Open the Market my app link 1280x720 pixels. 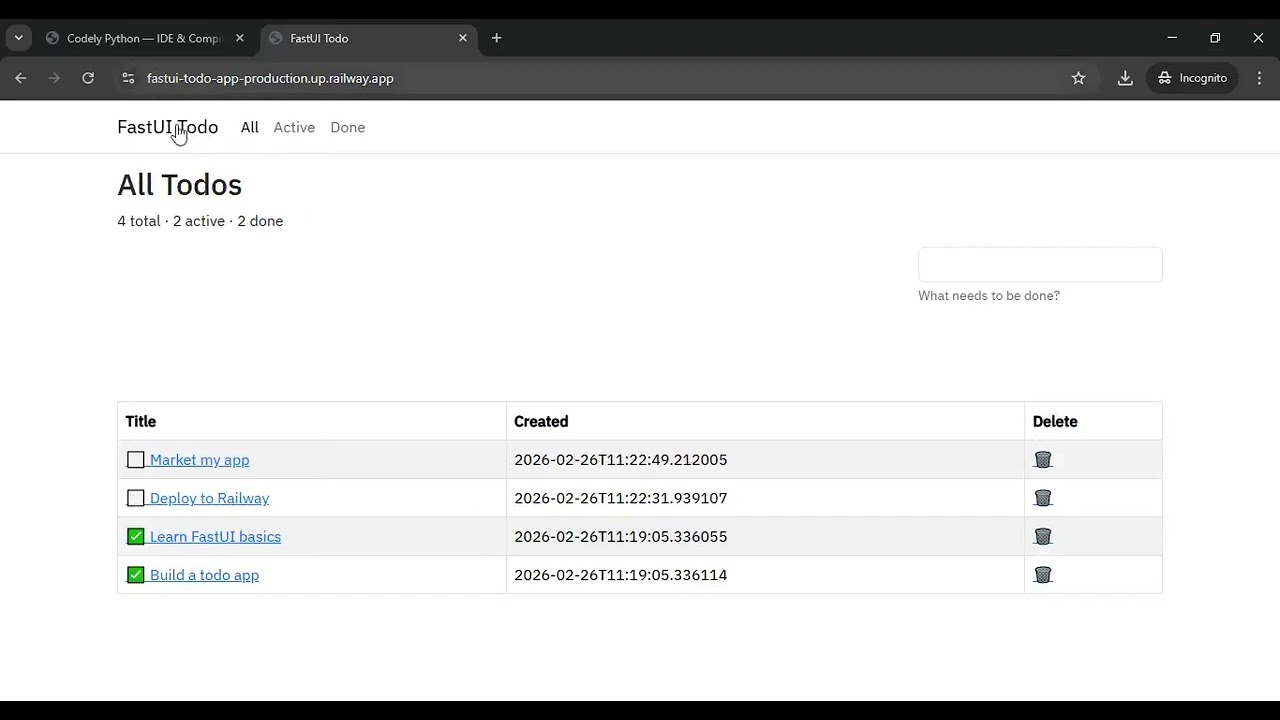pyautogui.click(x=199, y=460)
